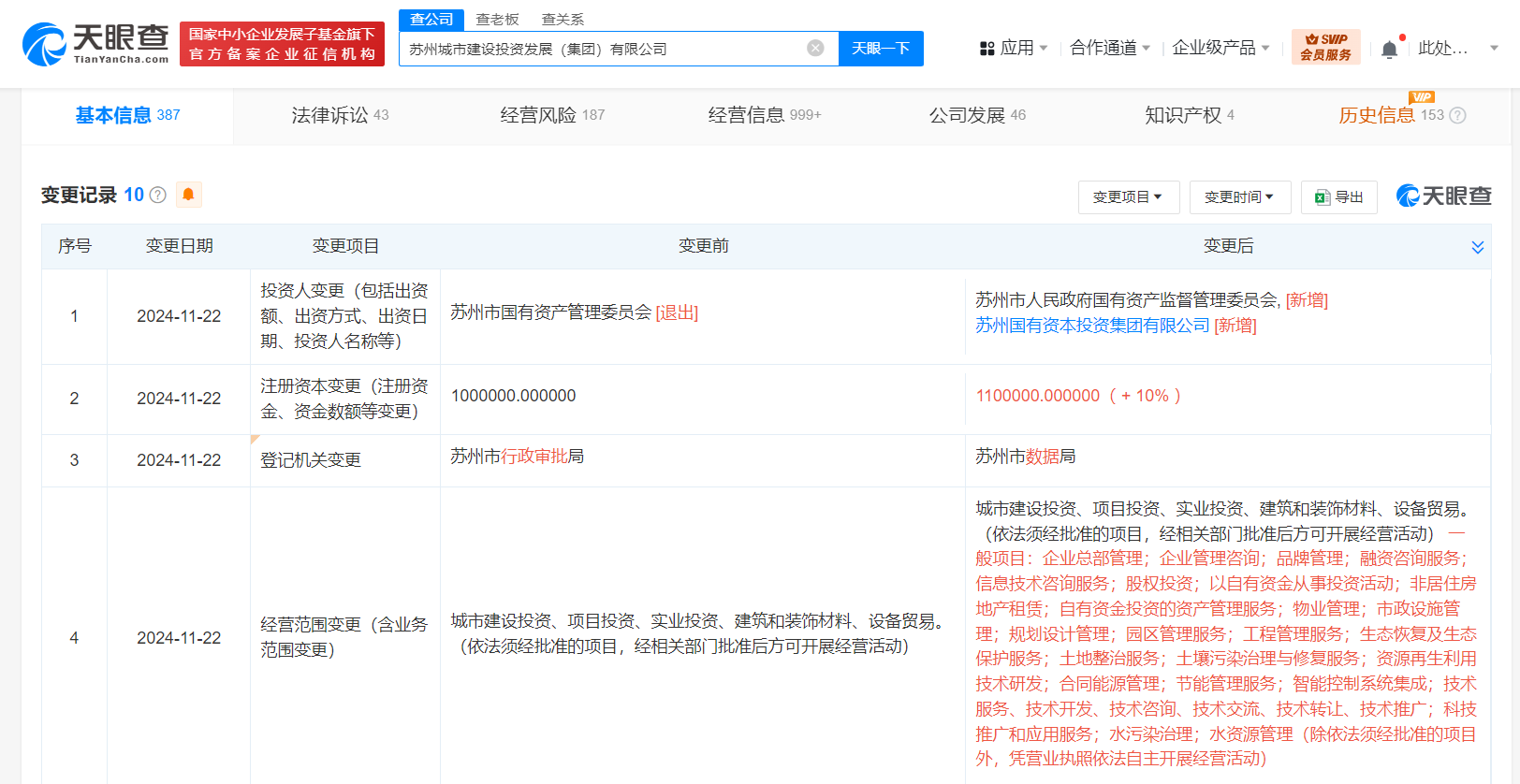Select the 查老板 search mode tab
Image resolution: width=1520 pixels, height=784 pixels.
(x=497, y=20)
